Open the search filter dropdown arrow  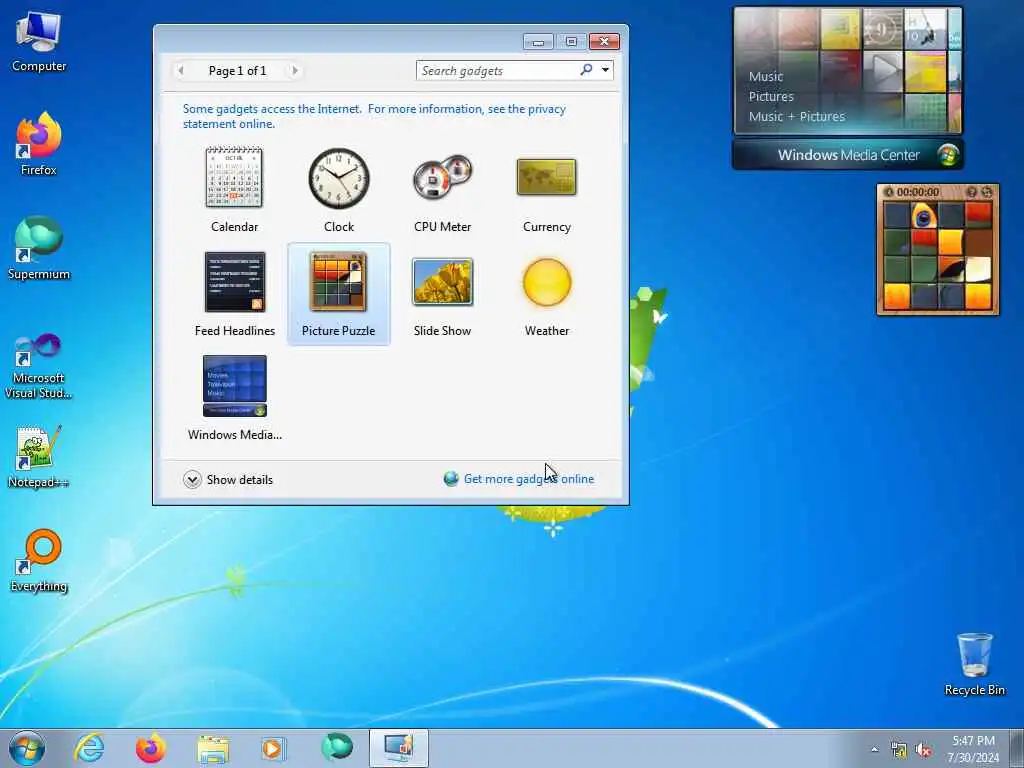pyautogui.click(x=605, y=70)
